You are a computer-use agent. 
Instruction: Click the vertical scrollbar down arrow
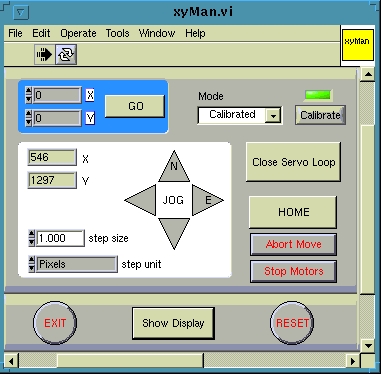pos(368,346)
